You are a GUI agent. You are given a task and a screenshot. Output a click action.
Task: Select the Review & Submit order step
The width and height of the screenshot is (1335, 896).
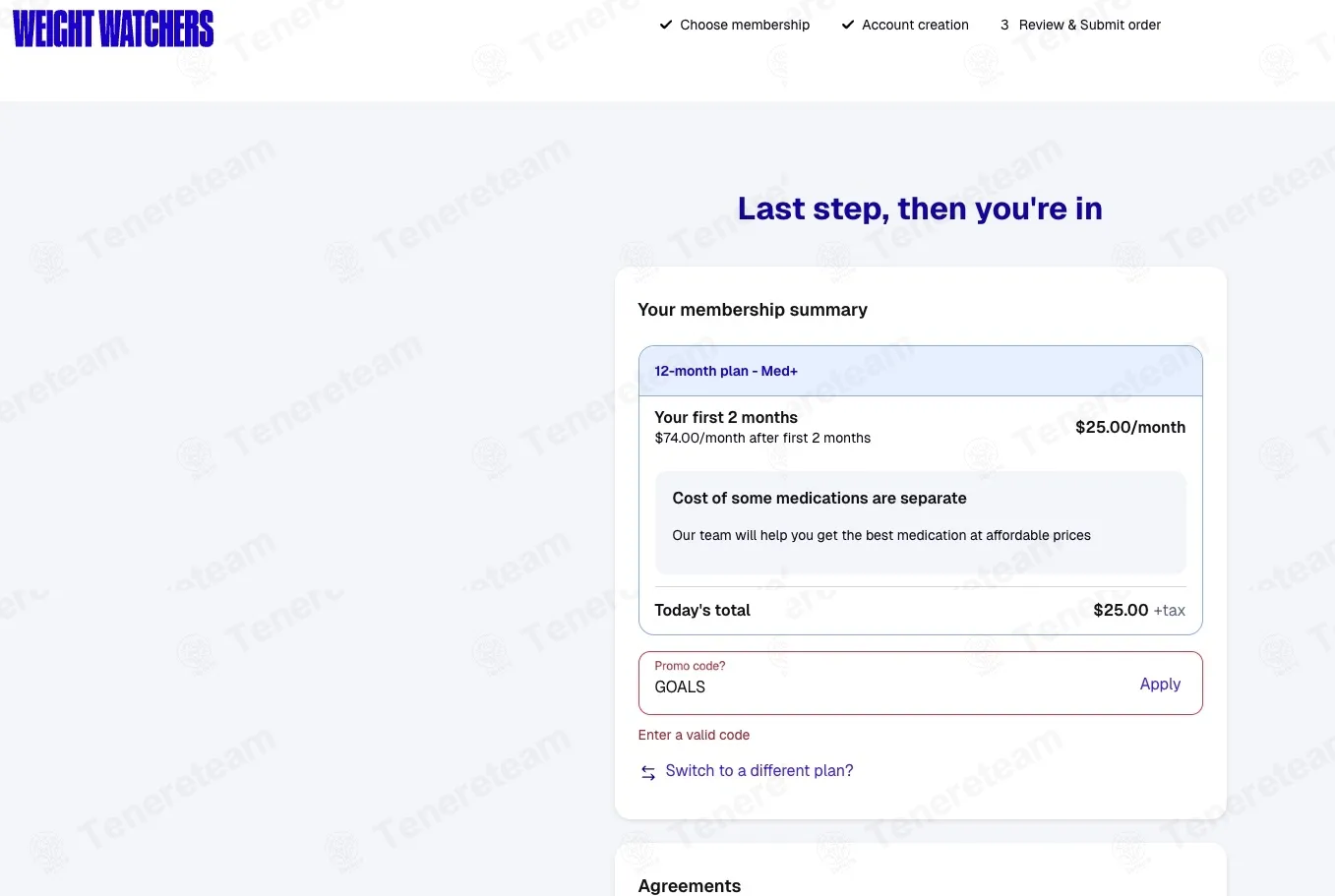pos(1090,25)
